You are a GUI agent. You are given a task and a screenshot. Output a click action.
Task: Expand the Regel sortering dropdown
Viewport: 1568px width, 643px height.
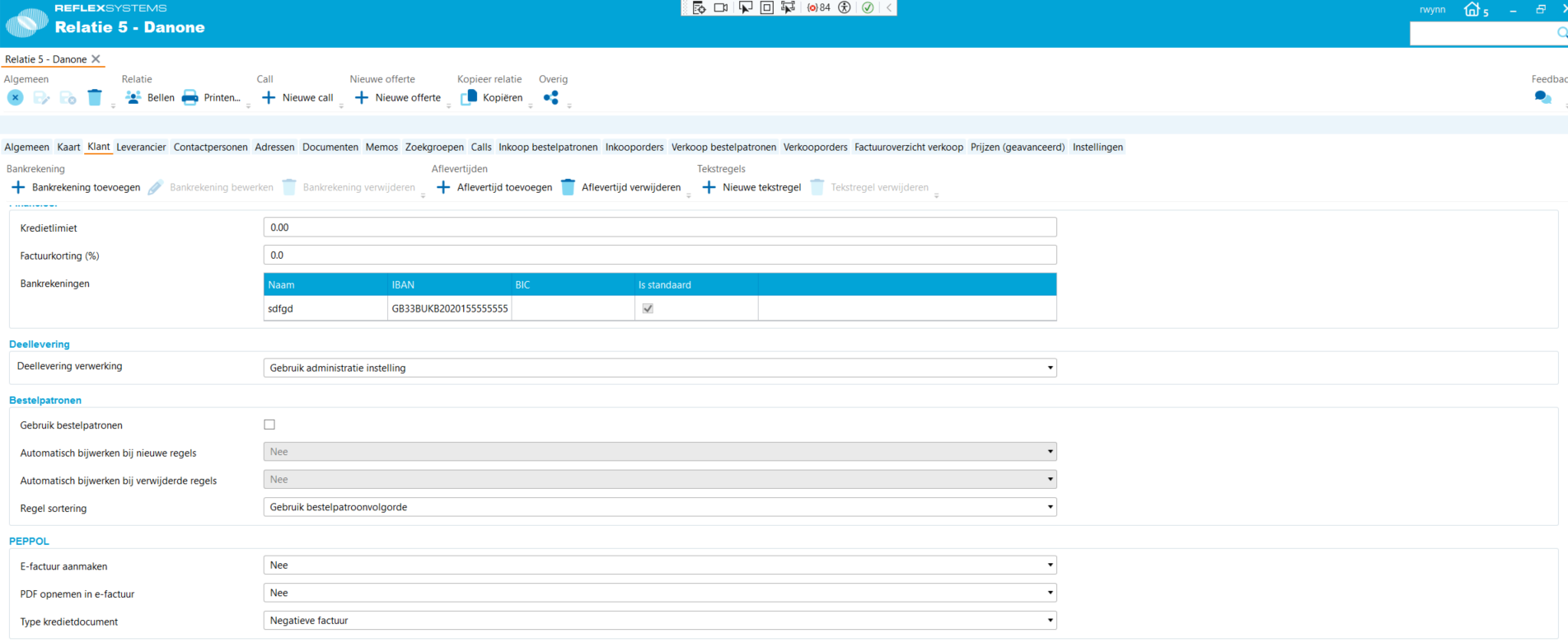coord(660,507)
